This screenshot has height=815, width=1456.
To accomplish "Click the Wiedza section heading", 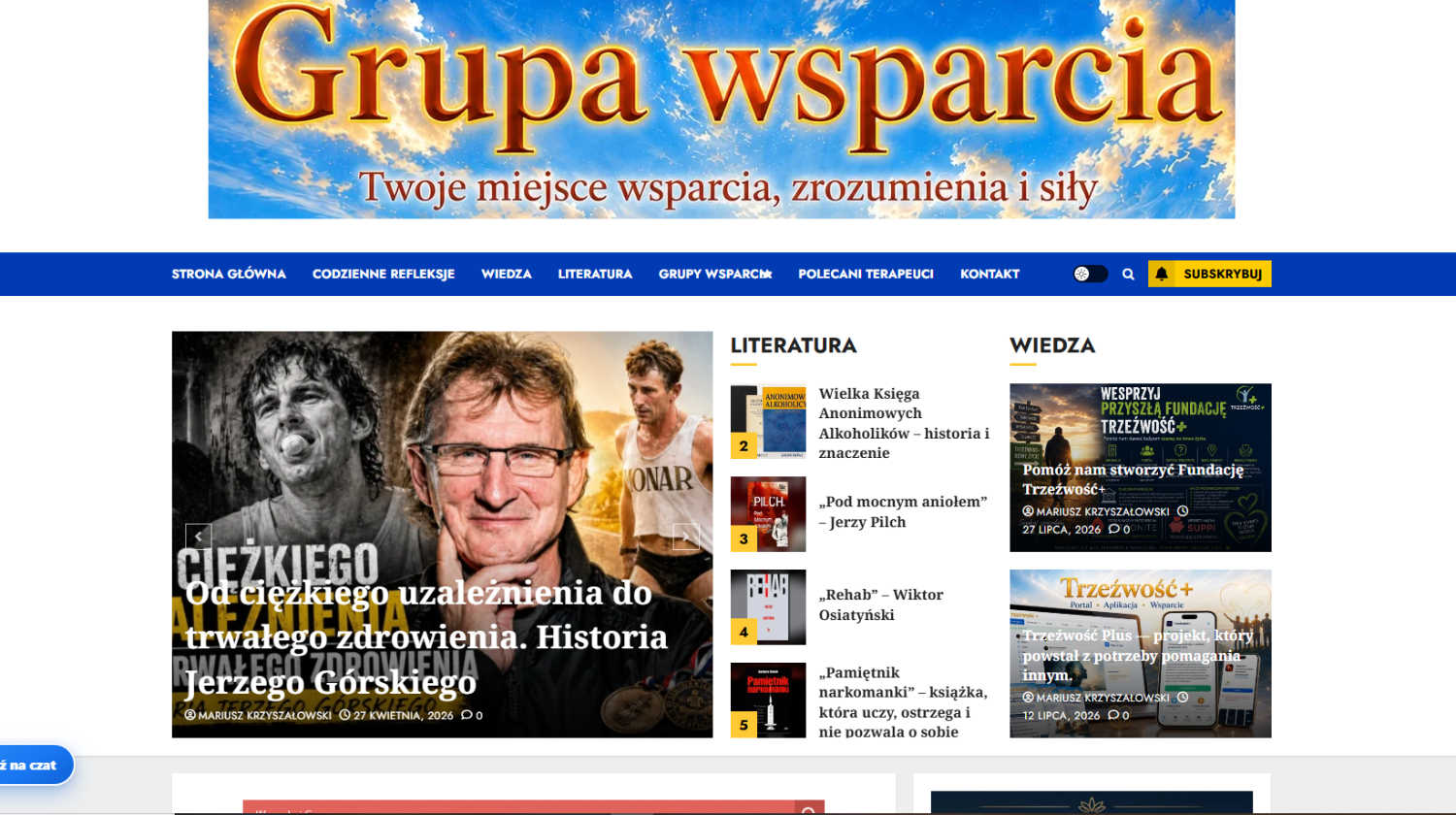I will pyautogui.click(x=1052, y=345).
